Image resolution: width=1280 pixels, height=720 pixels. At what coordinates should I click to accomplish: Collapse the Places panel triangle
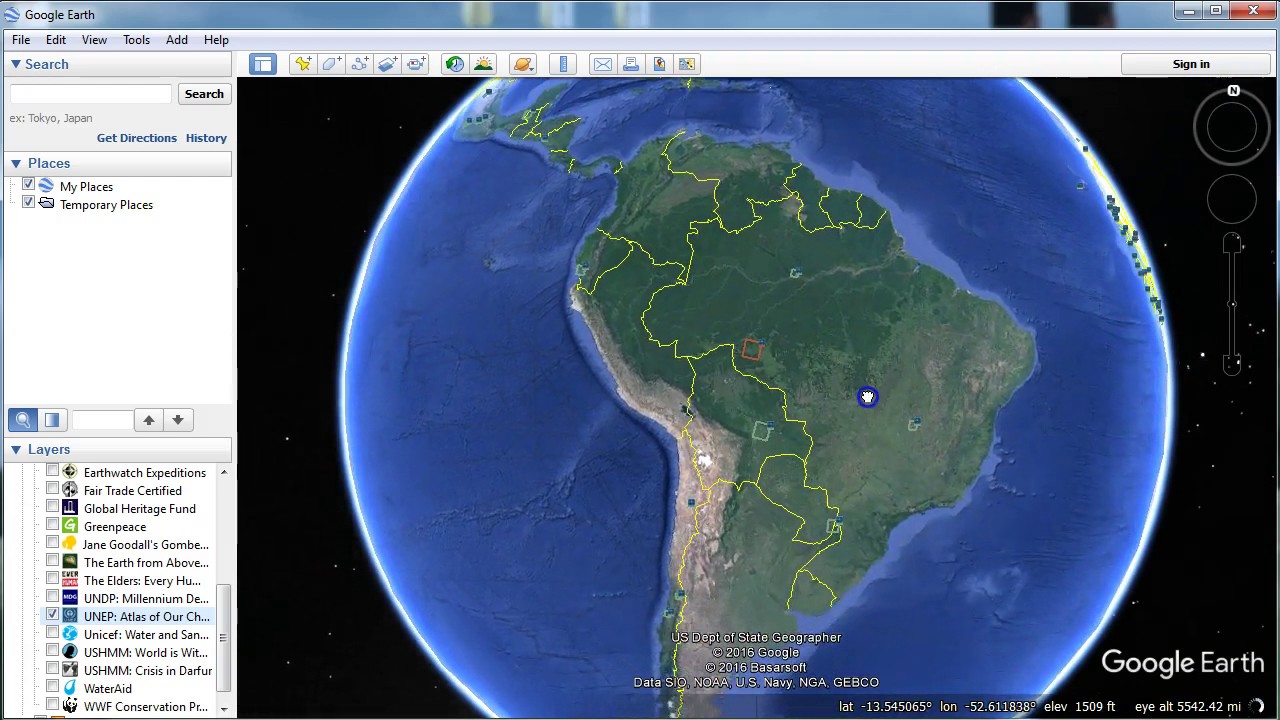pyautogui.click(x=16, y=163)
